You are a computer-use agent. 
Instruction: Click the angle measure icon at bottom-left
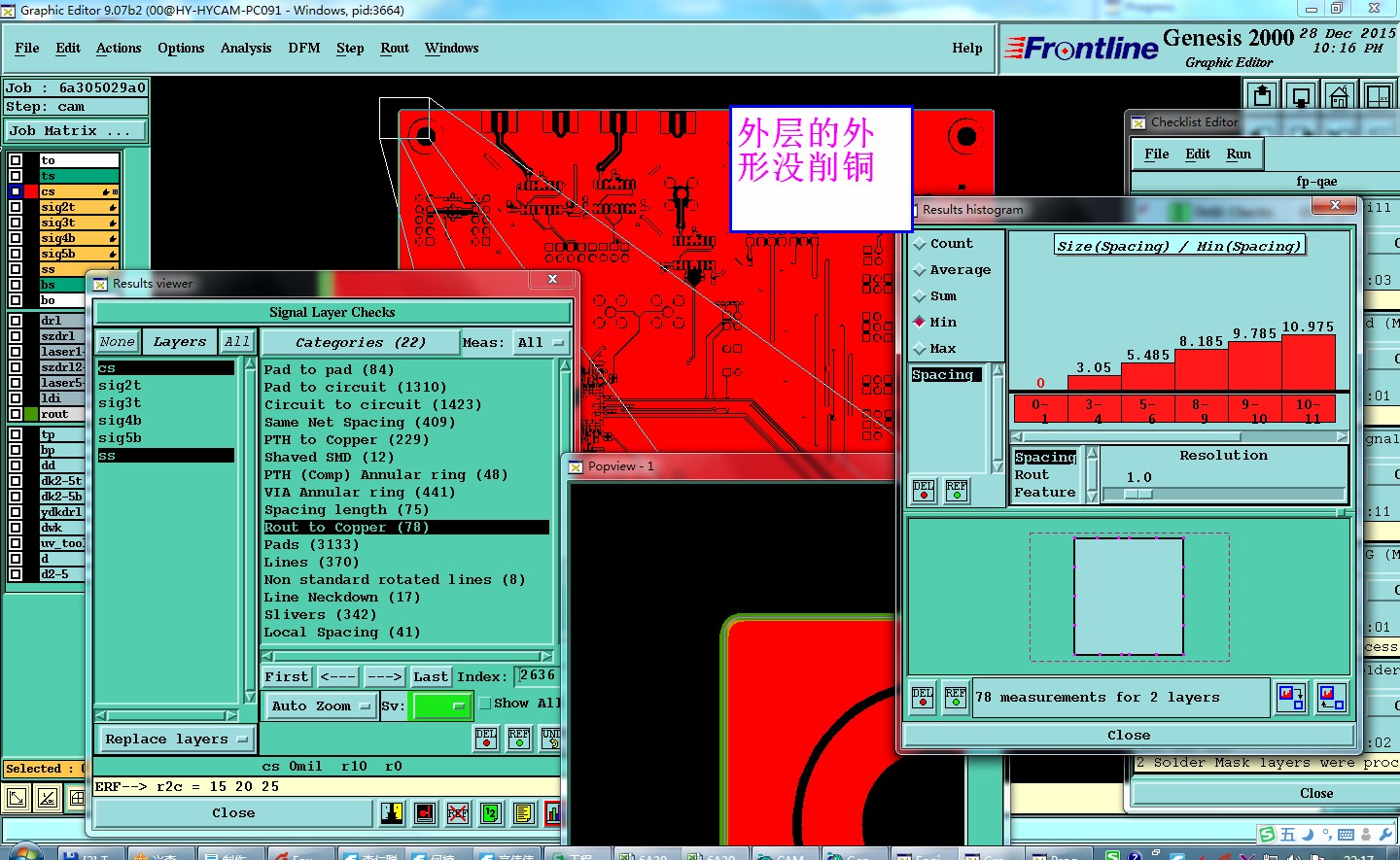click(47, 799)
